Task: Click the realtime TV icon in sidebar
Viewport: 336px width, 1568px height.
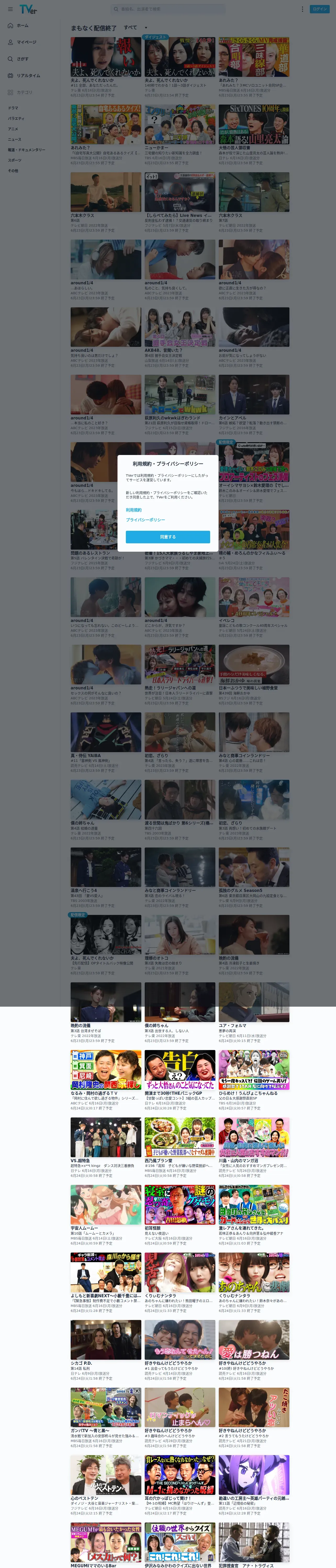Action: [10, 76]
